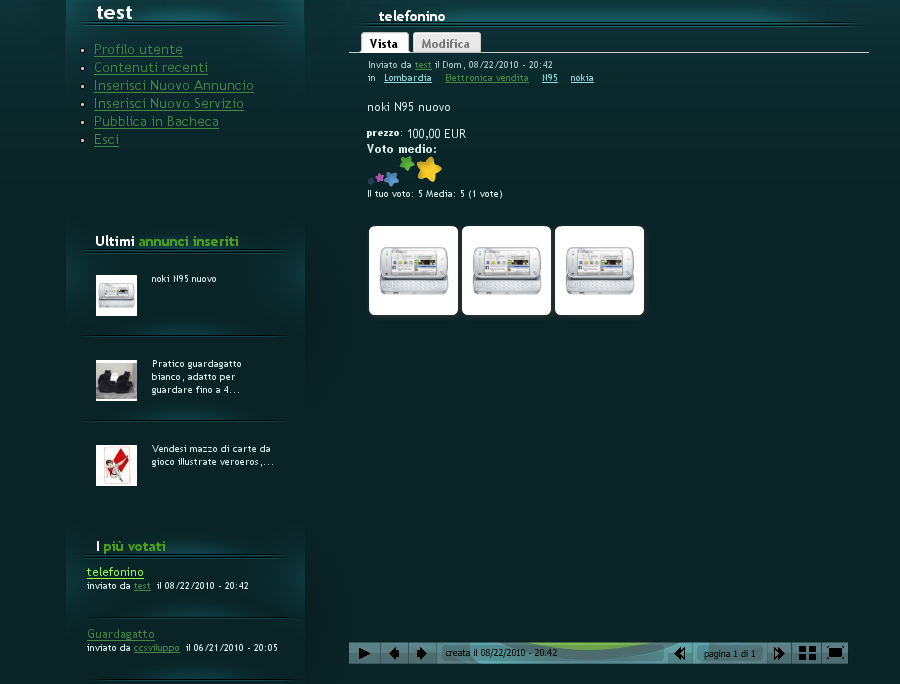Rate with the small pink star
This screenshot has width=900, height=684.
coord(379,177)
